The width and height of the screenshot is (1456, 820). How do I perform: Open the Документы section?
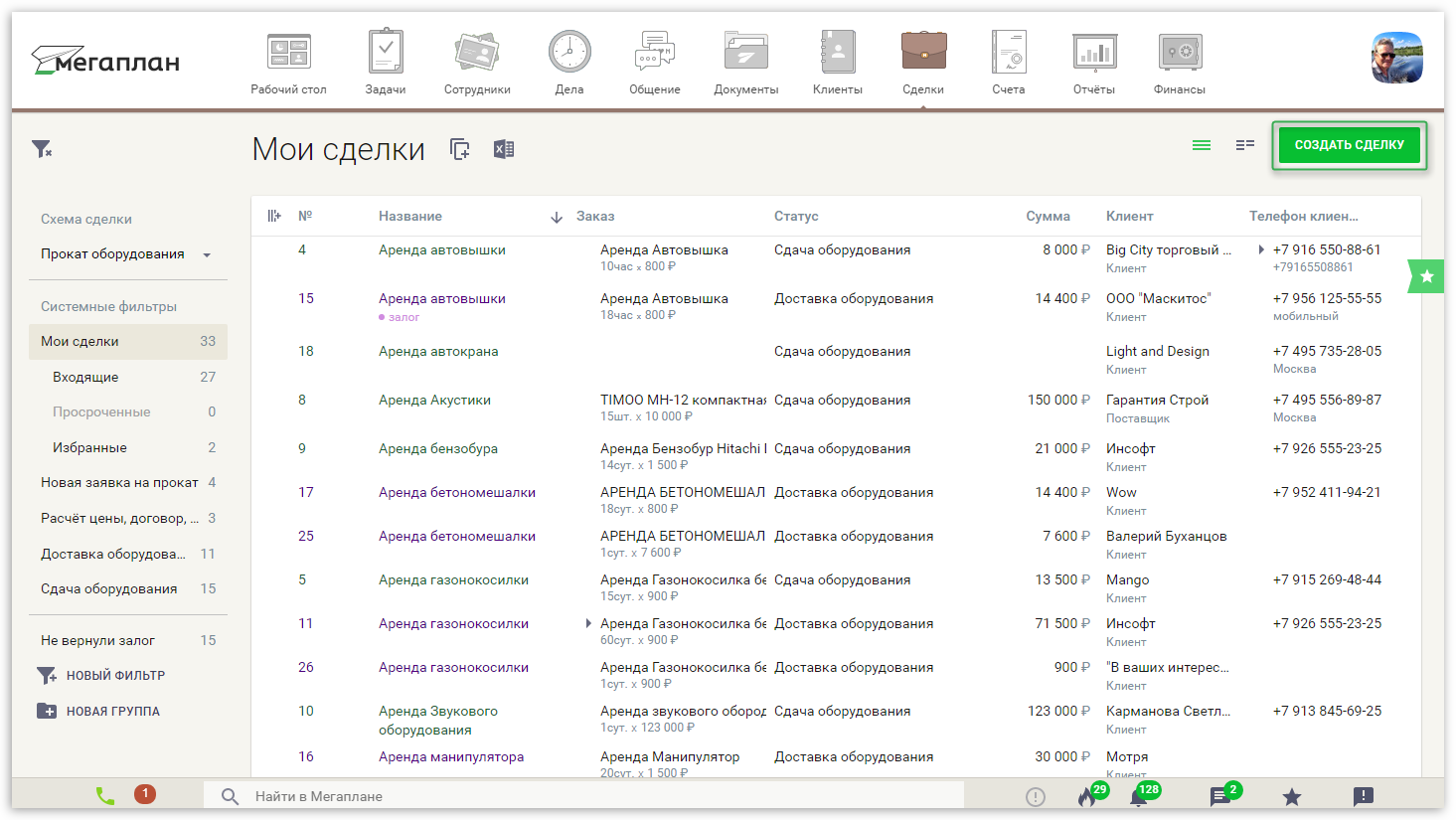click(746, 64)
